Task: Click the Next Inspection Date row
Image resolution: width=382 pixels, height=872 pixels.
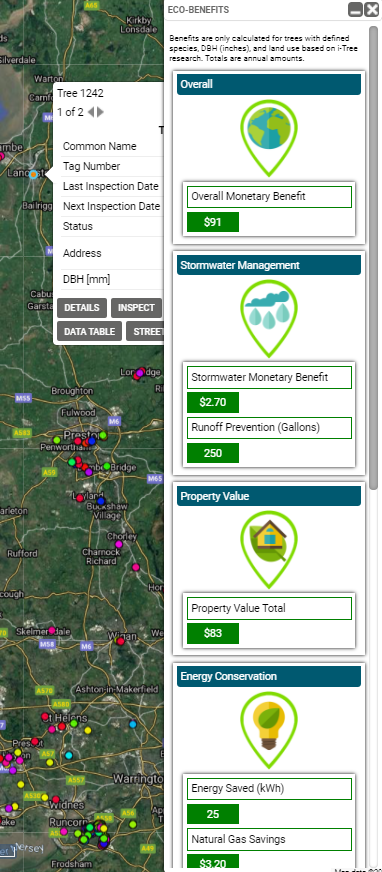Action: (112, 206)
